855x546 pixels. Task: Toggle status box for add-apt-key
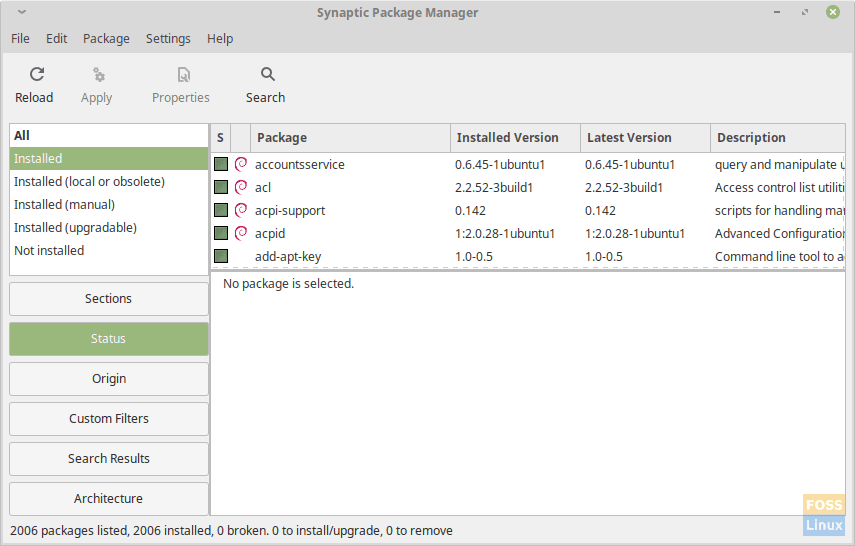[221, 256]
